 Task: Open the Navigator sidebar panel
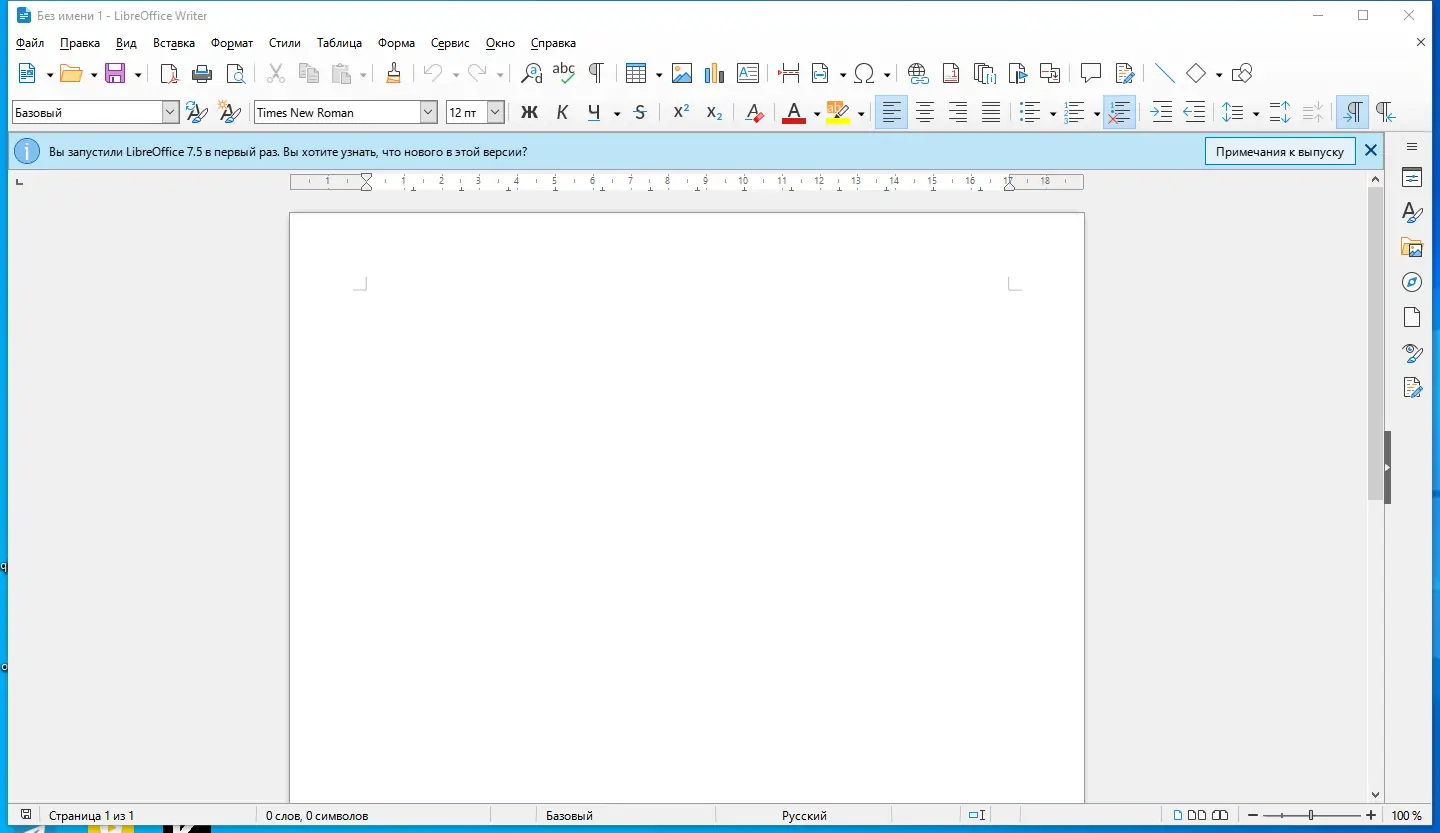point(1411,282)
